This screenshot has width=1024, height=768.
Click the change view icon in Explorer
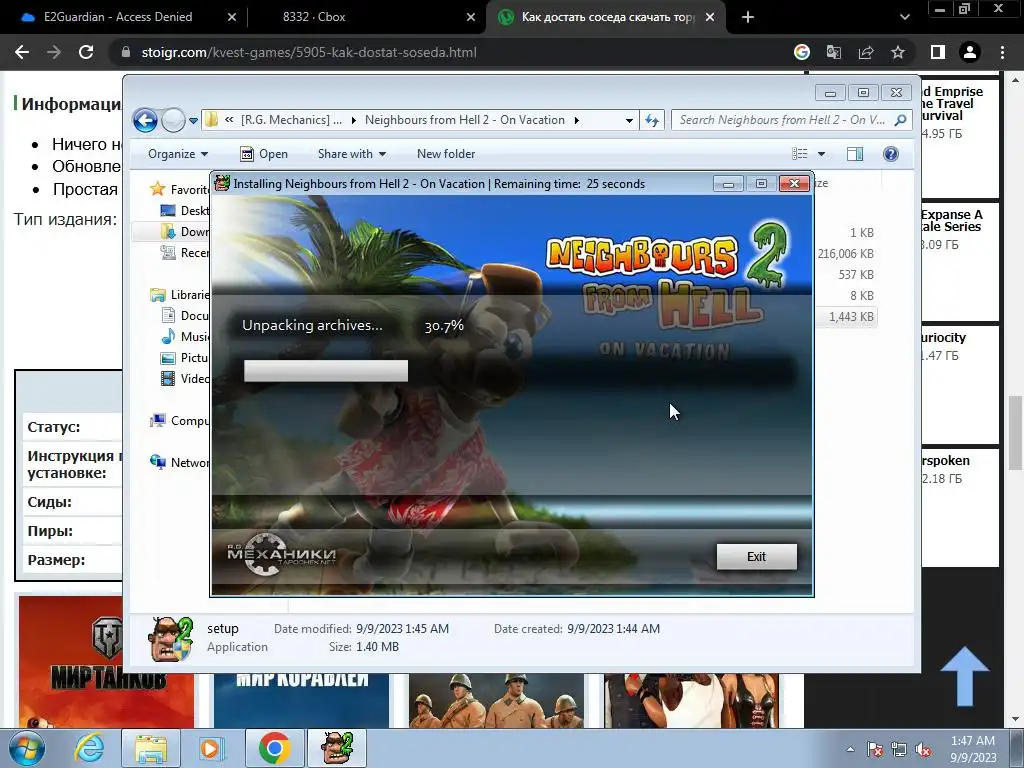(x=800, y=154)
